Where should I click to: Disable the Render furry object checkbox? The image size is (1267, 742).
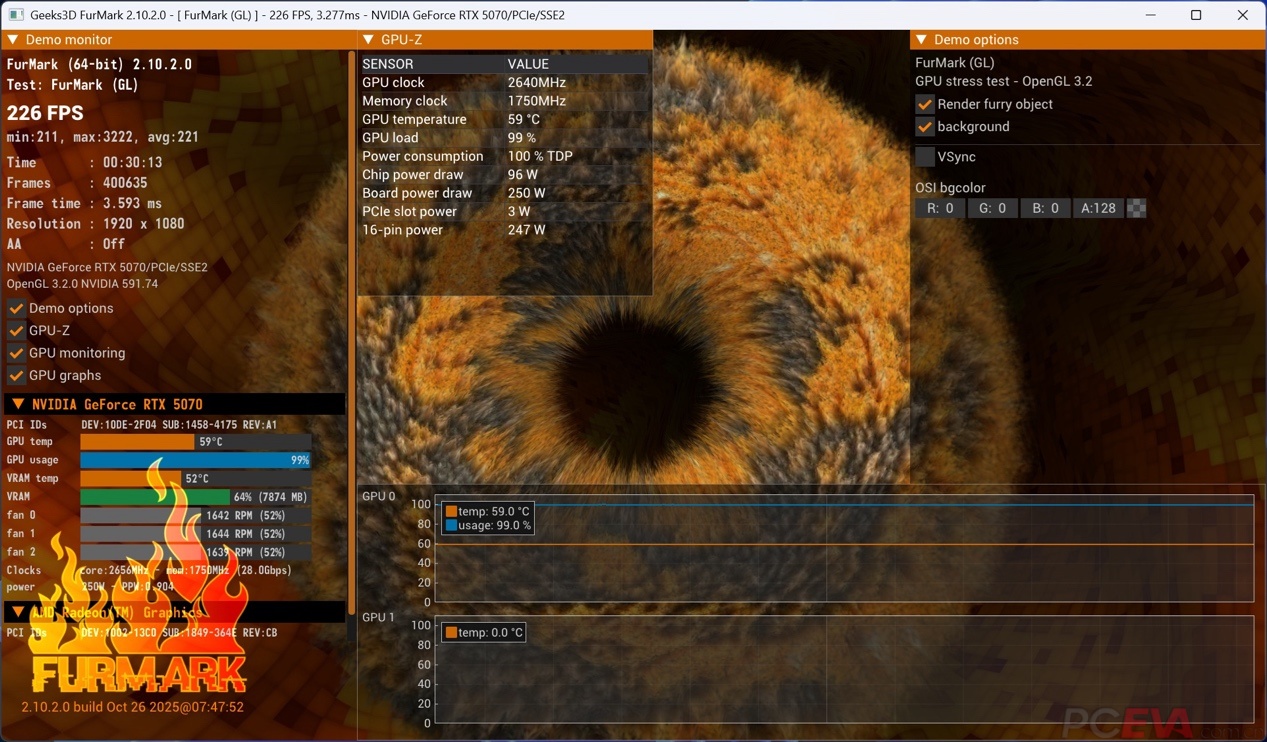tap(925, 104)
